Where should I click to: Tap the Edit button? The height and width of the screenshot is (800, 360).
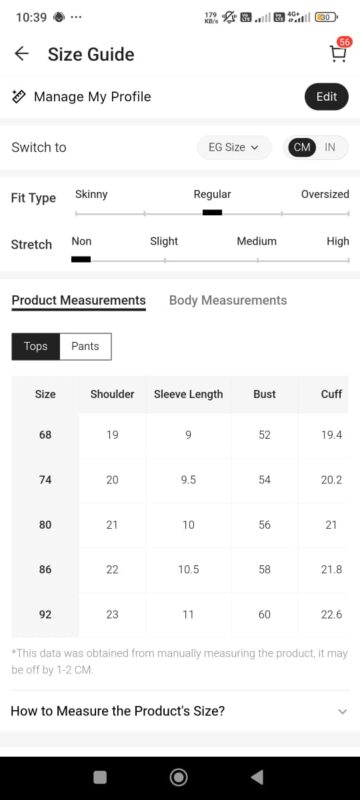(x=326, y=96)
